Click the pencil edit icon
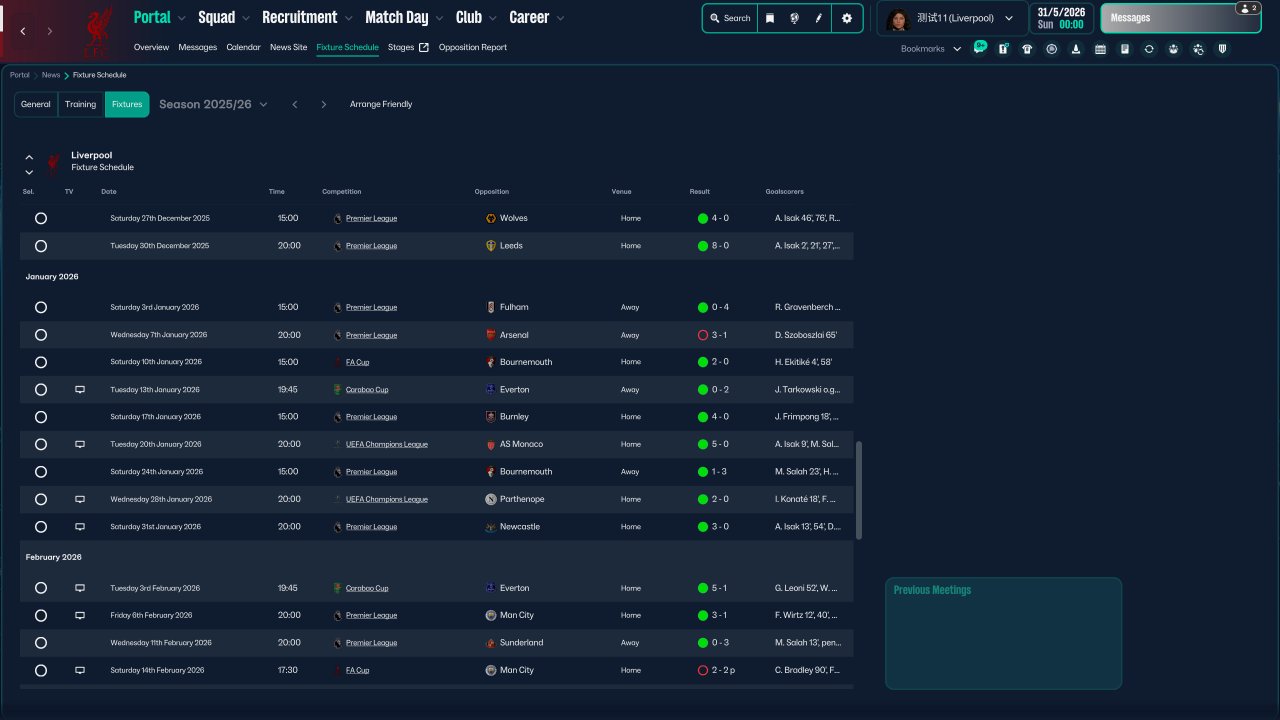The width and height of the screenshot is (1280, 720). [818, 18]
